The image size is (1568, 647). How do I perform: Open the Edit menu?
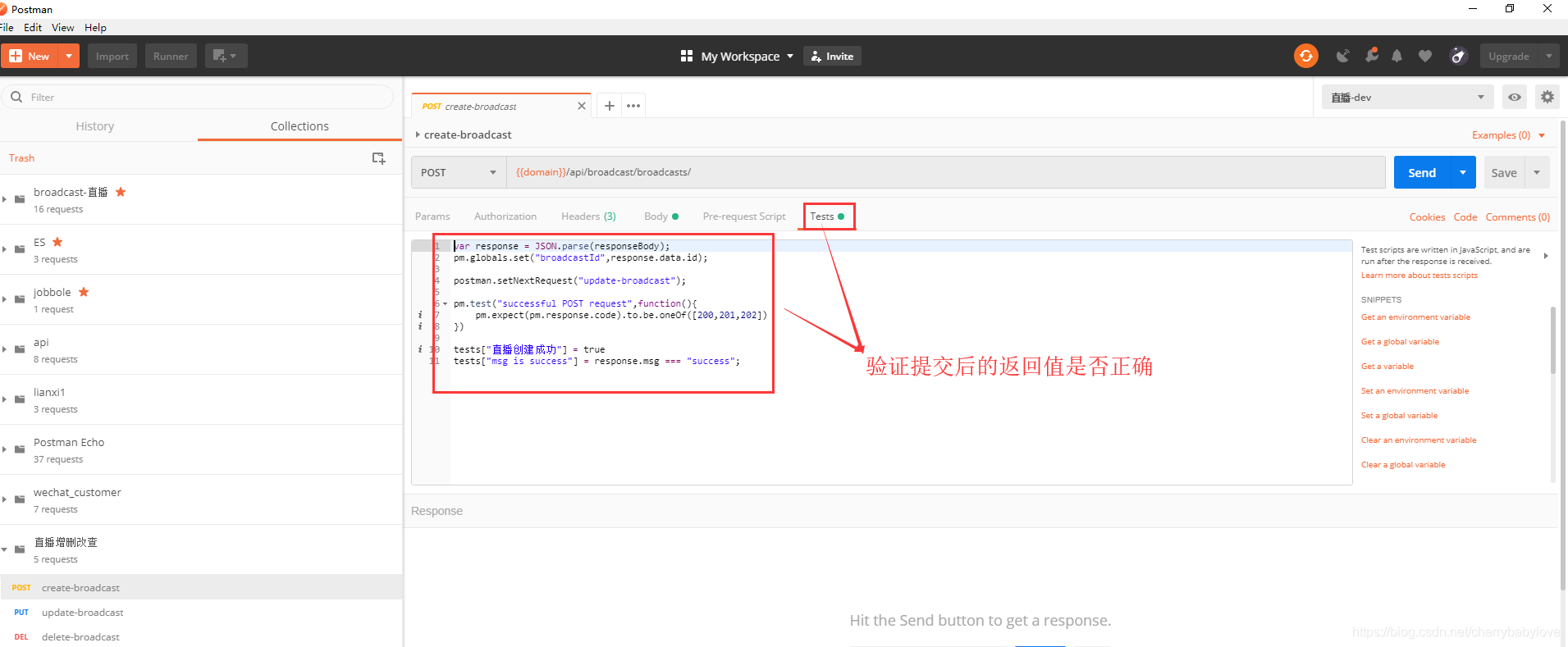coord(33,27)
